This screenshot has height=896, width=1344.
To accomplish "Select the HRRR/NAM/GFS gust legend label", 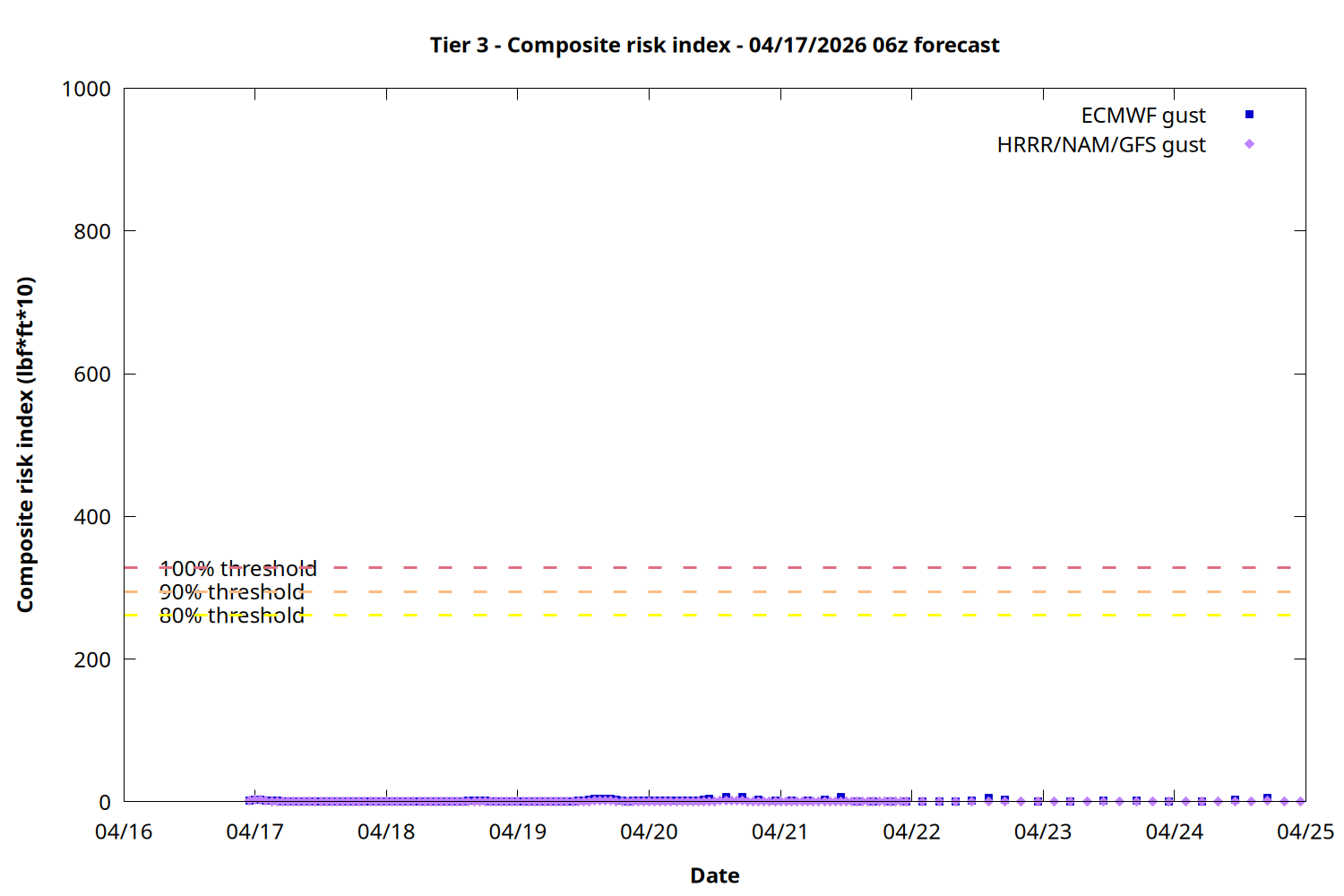I will pos(1100,145).
